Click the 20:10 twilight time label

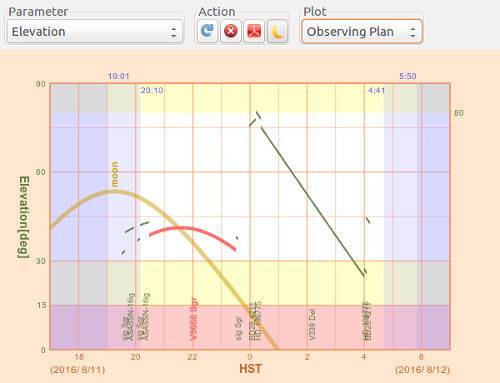[x=152, y=90]
